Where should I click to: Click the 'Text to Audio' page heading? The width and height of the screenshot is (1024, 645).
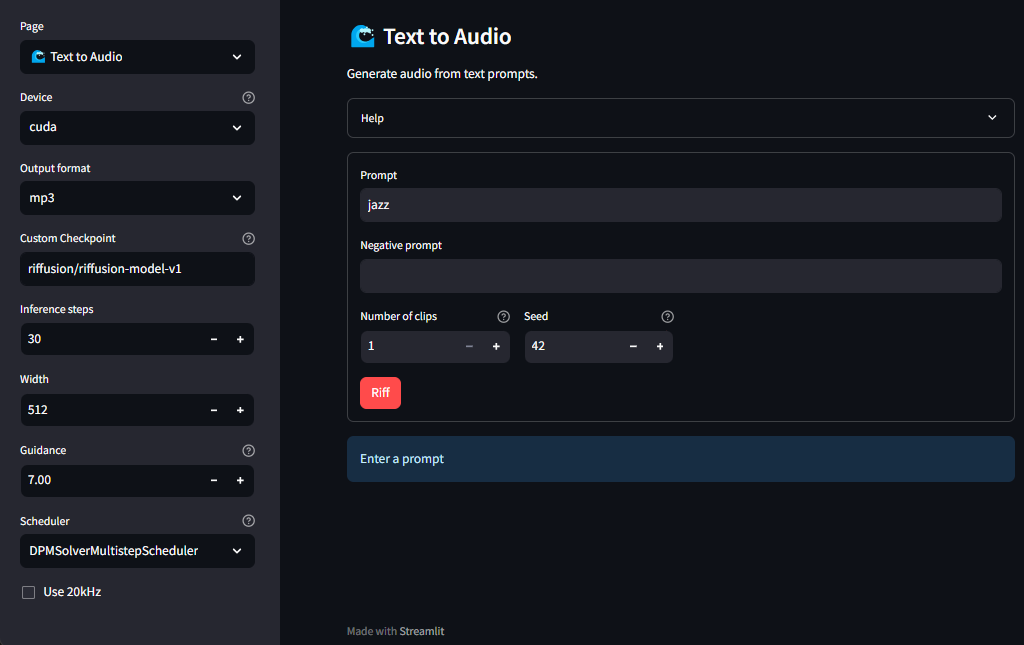[x=447, y=37]
